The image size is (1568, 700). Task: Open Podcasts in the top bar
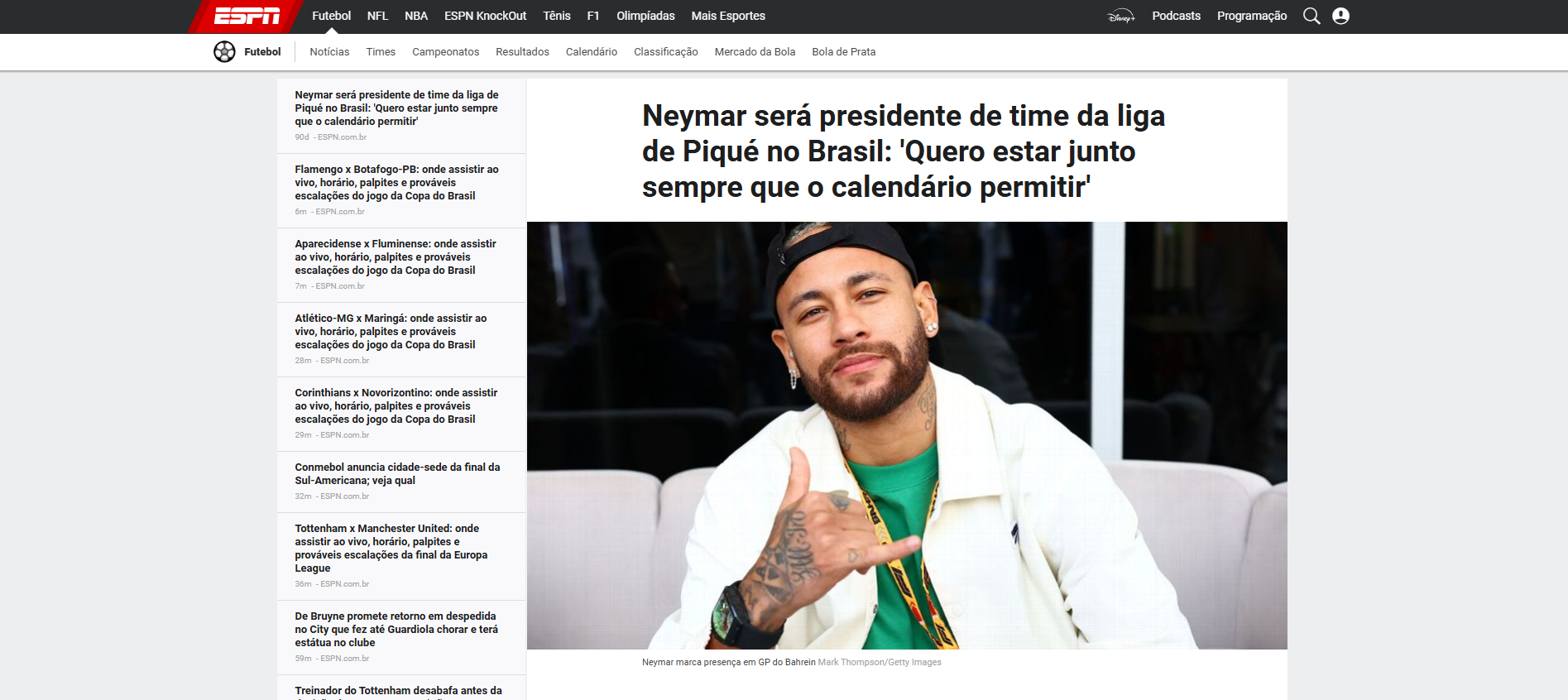1176,16
